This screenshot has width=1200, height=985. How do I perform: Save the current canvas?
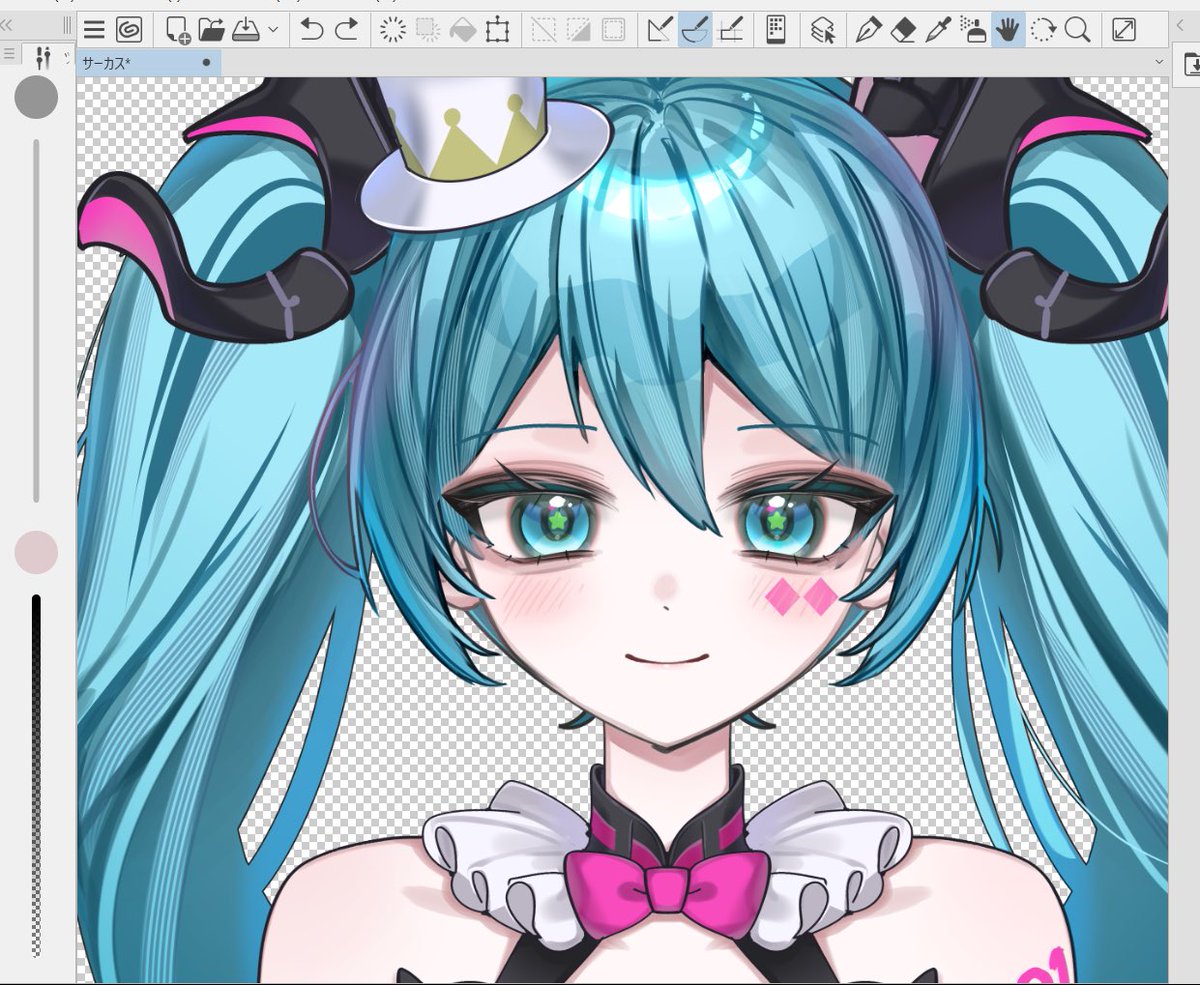pyautogui.click(x=246, y=30)
